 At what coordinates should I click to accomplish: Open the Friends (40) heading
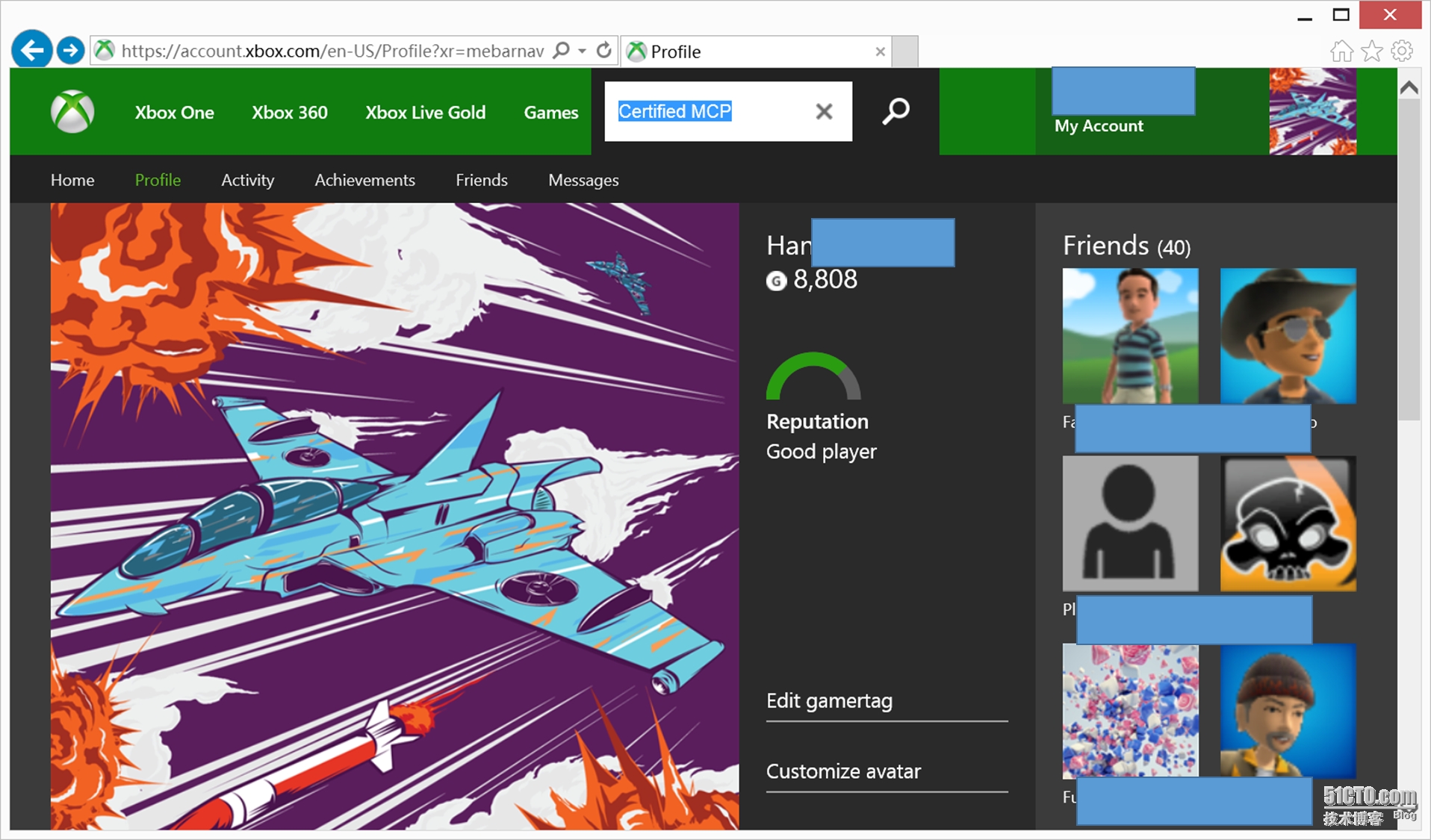tap(1127, 246)
